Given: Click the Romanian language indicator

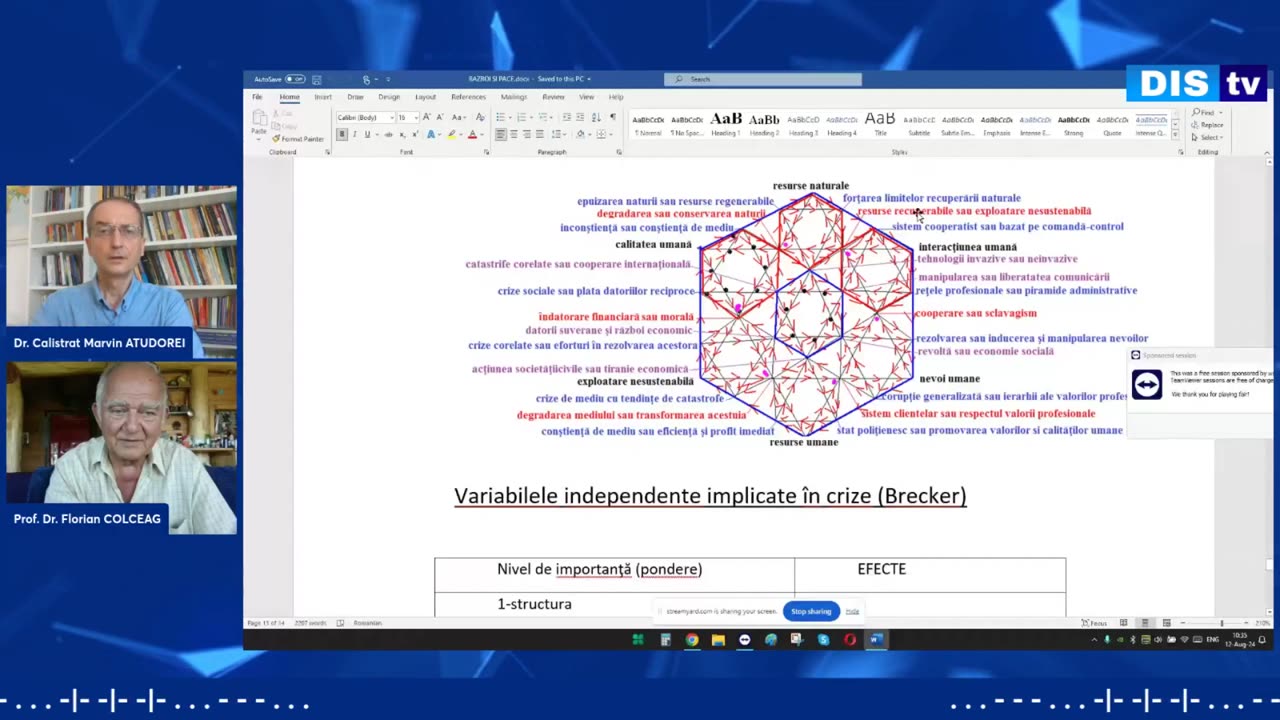Looking at the screenshot, I should click(x=367, y=623).
